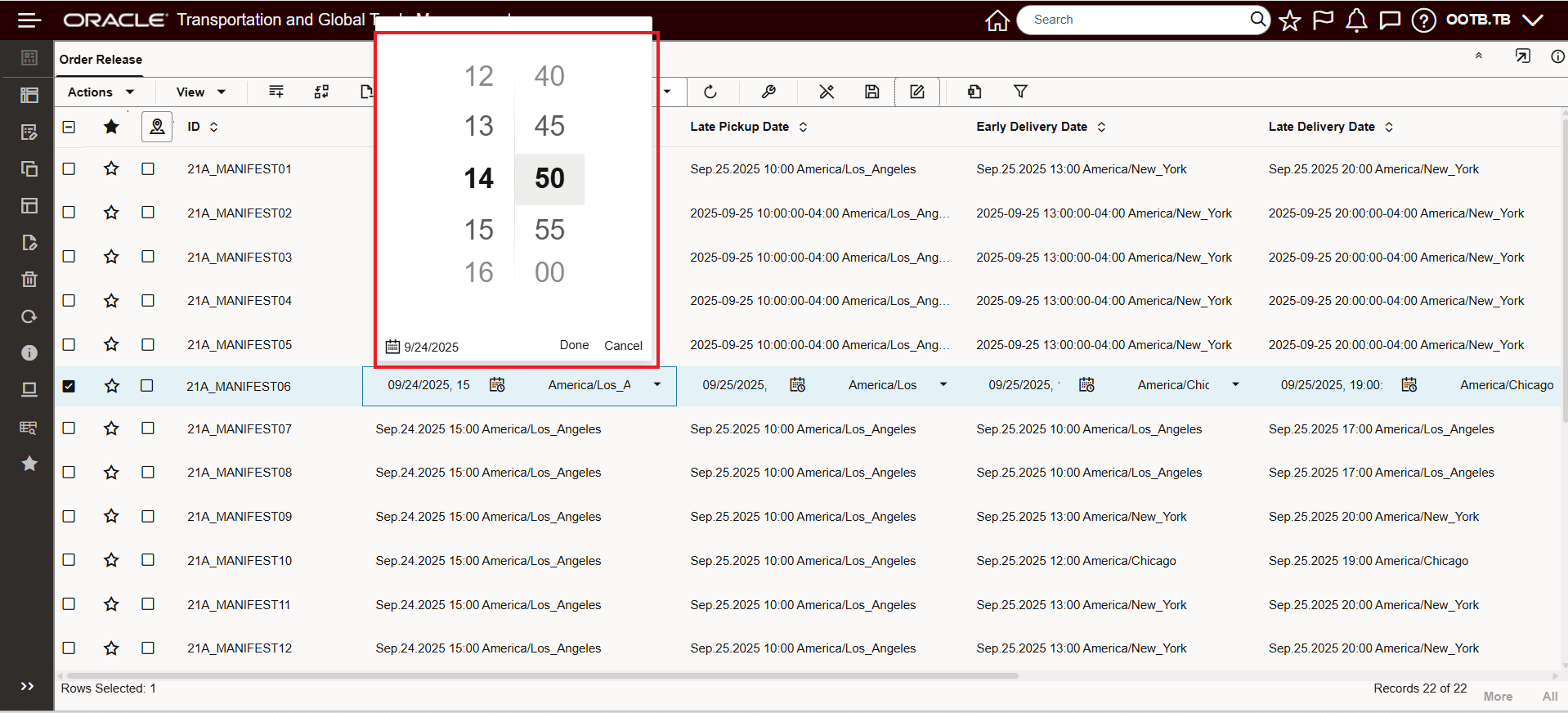Screen dimensions: 1568x713
Task: Click the 21A_MANIFEST08 ID cell
Action: tap(240, 473)
